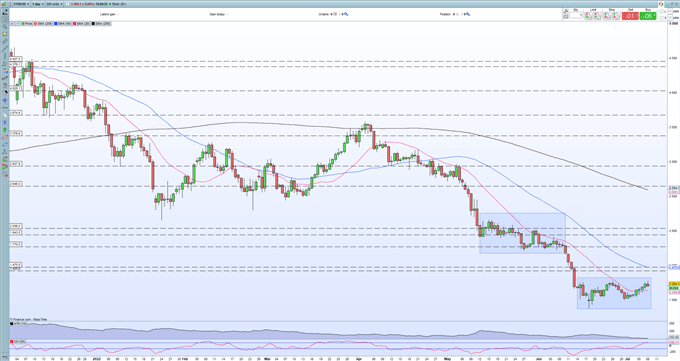Open the Qty quantity dropdown field

coord(576,15)
